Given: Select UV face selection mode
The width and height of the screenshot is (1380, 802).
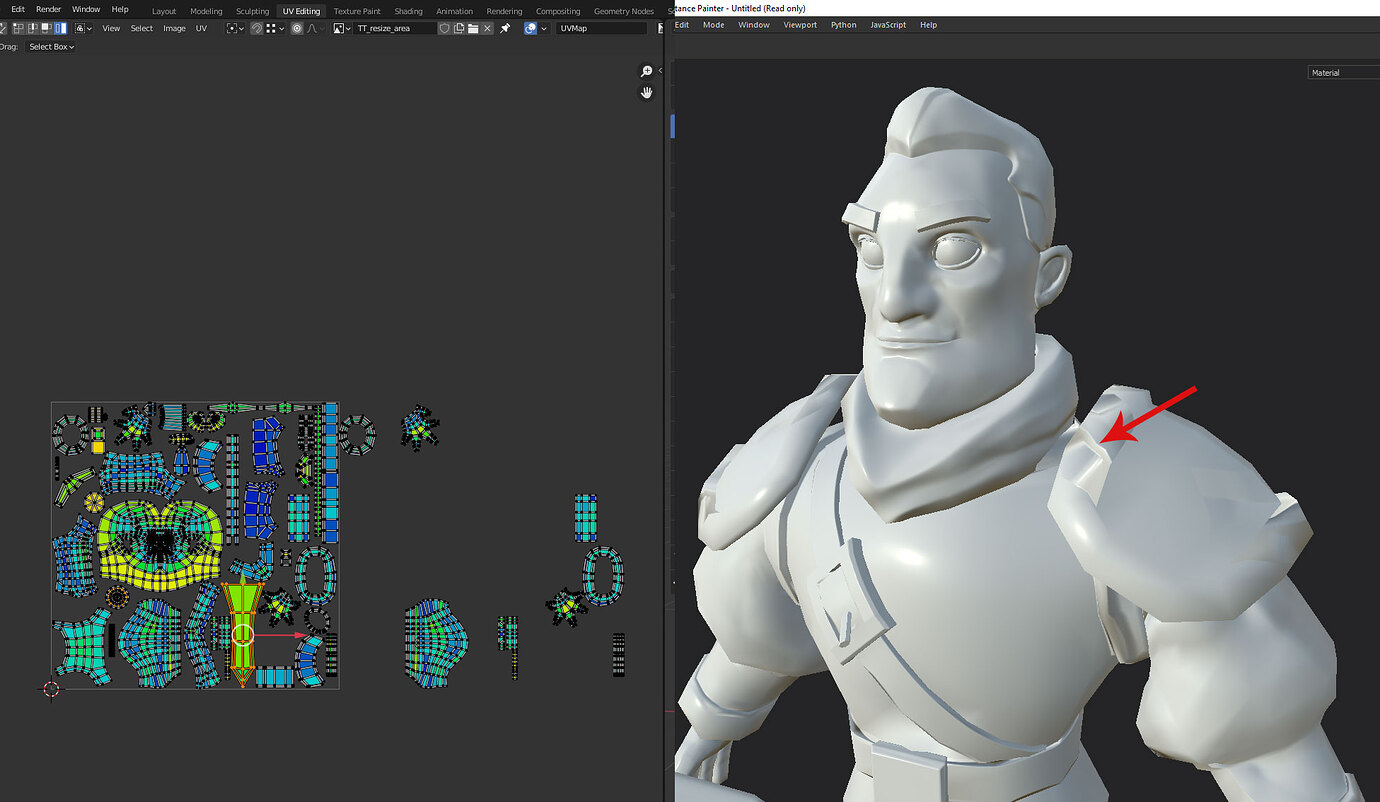Looking at the screenshot, I should [x=46, y=28].
